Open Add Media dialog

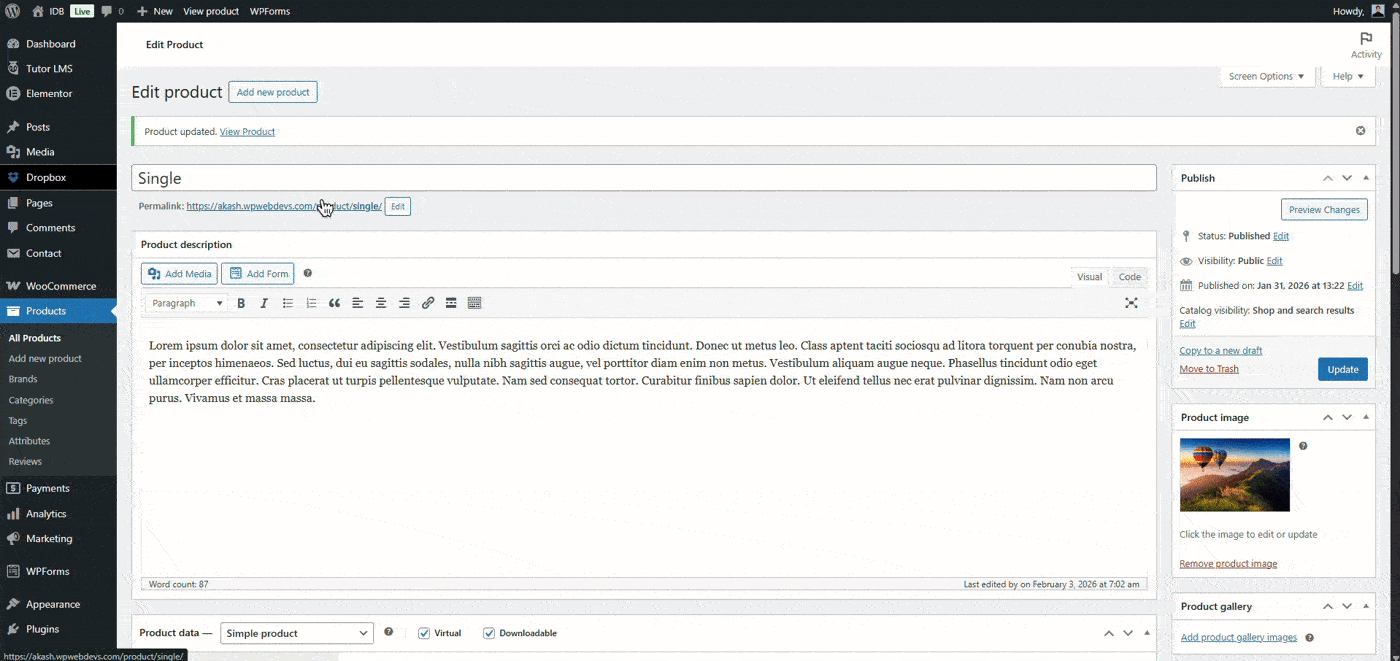[x=178, y=273]
